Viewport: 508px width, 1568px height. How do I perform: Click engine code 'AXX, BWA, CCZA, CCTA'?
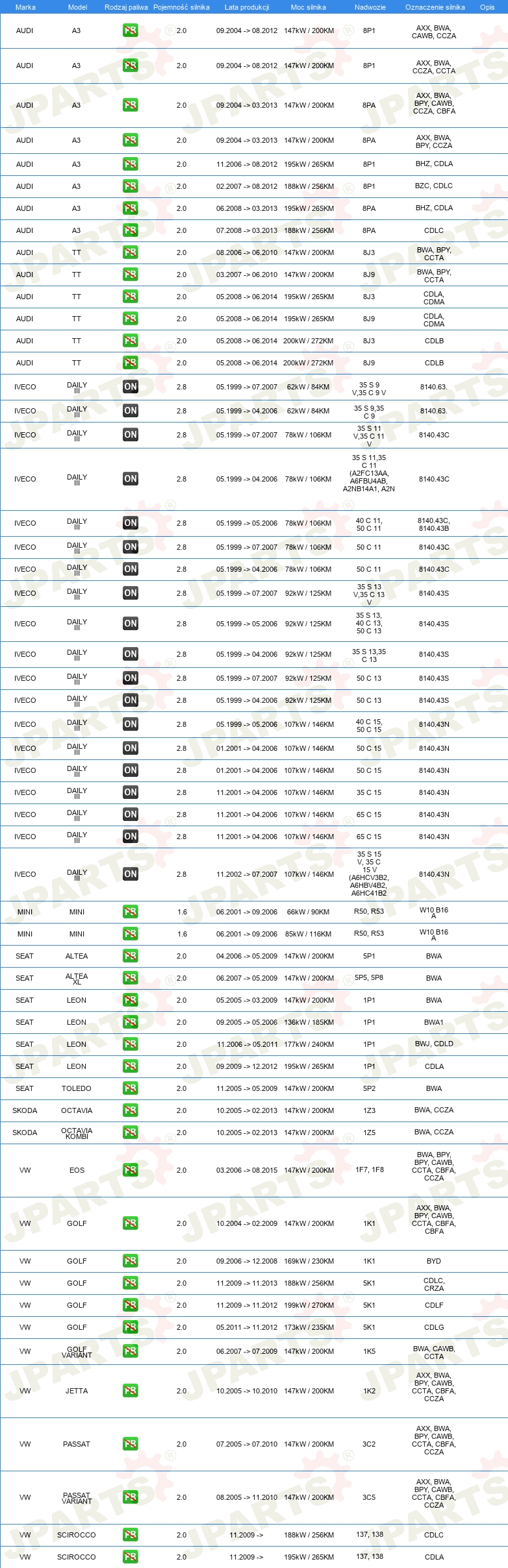tap(434, 67)
